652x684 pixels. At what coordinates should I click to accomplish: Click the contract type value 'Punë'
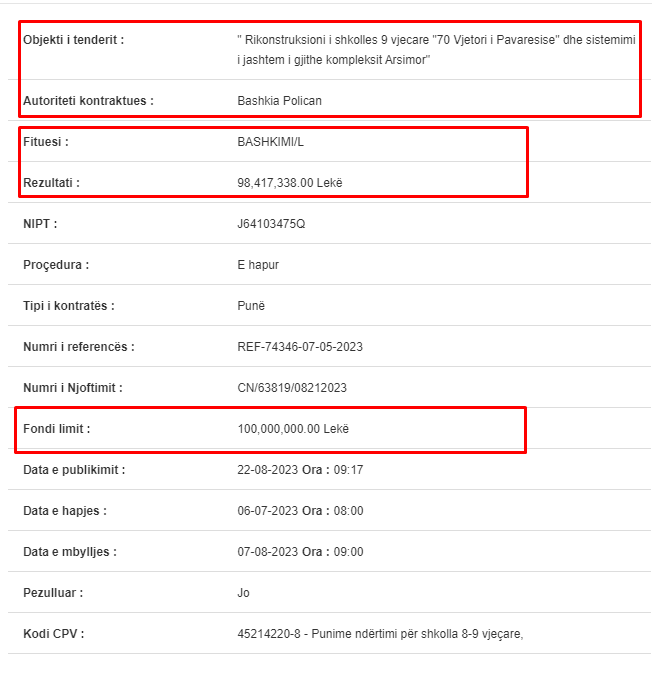[251, 306]
